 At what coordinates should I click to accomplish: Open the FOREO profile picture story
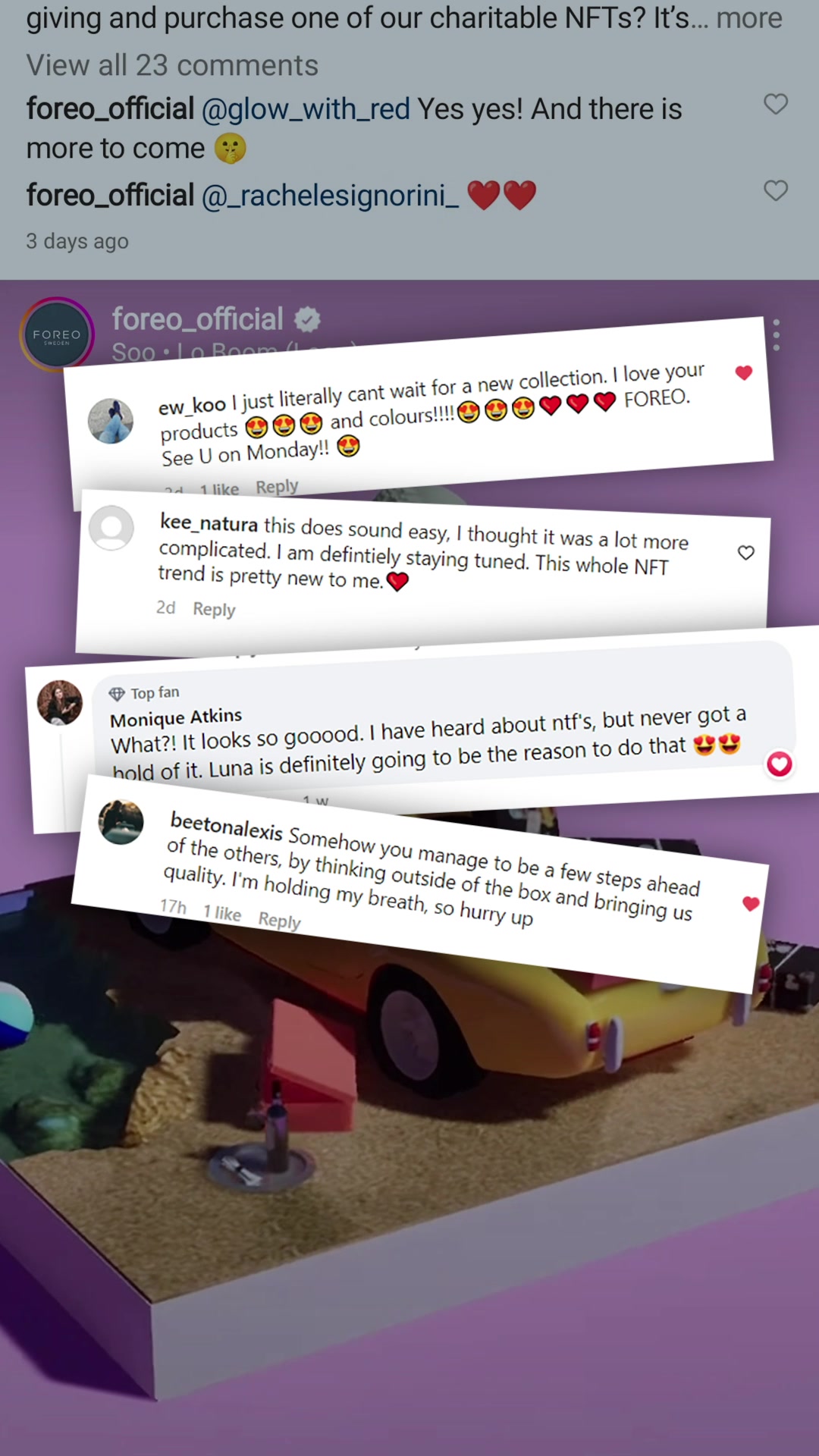coord(57,334)
